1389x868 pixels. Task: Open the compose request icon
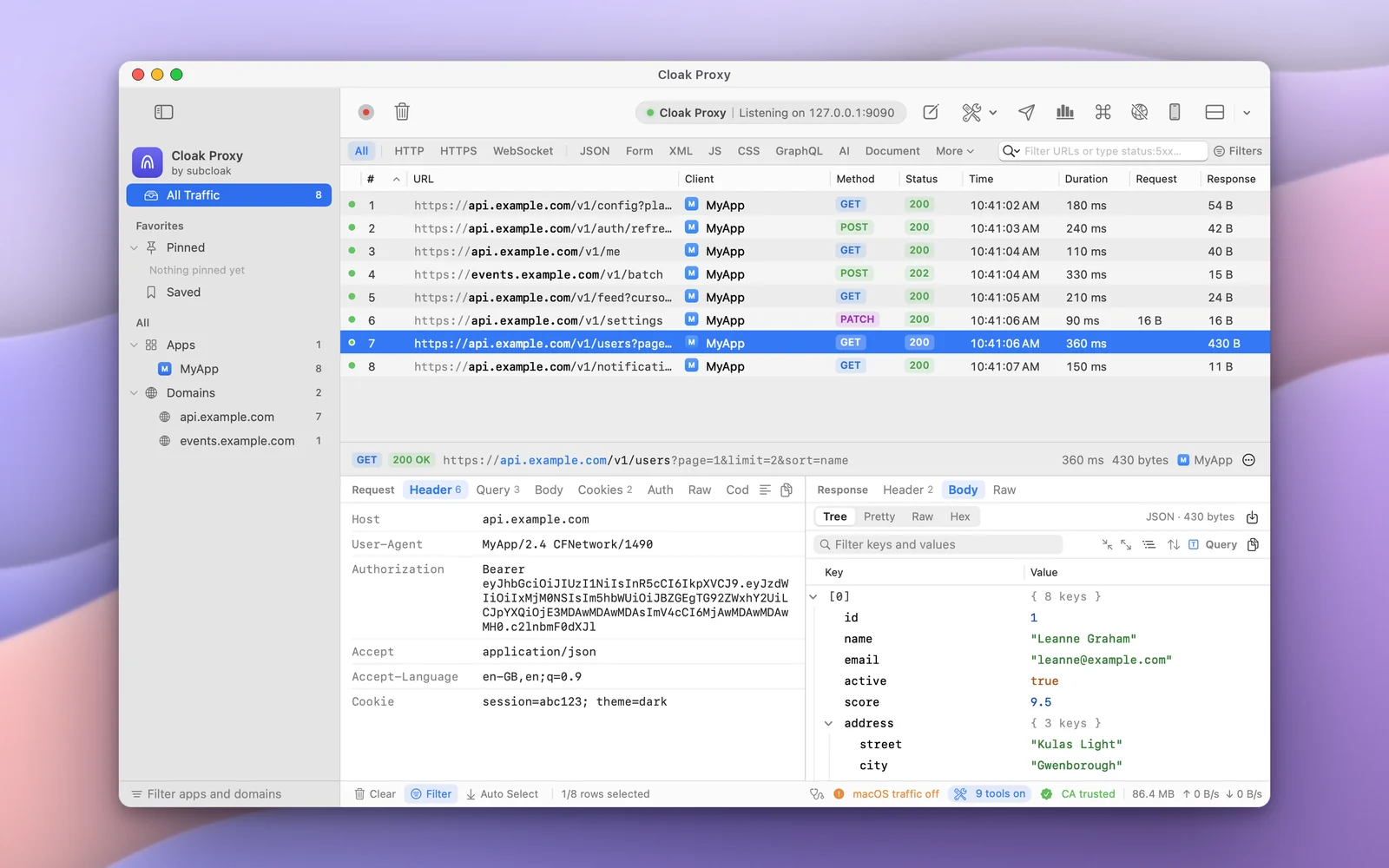point(931,112)
